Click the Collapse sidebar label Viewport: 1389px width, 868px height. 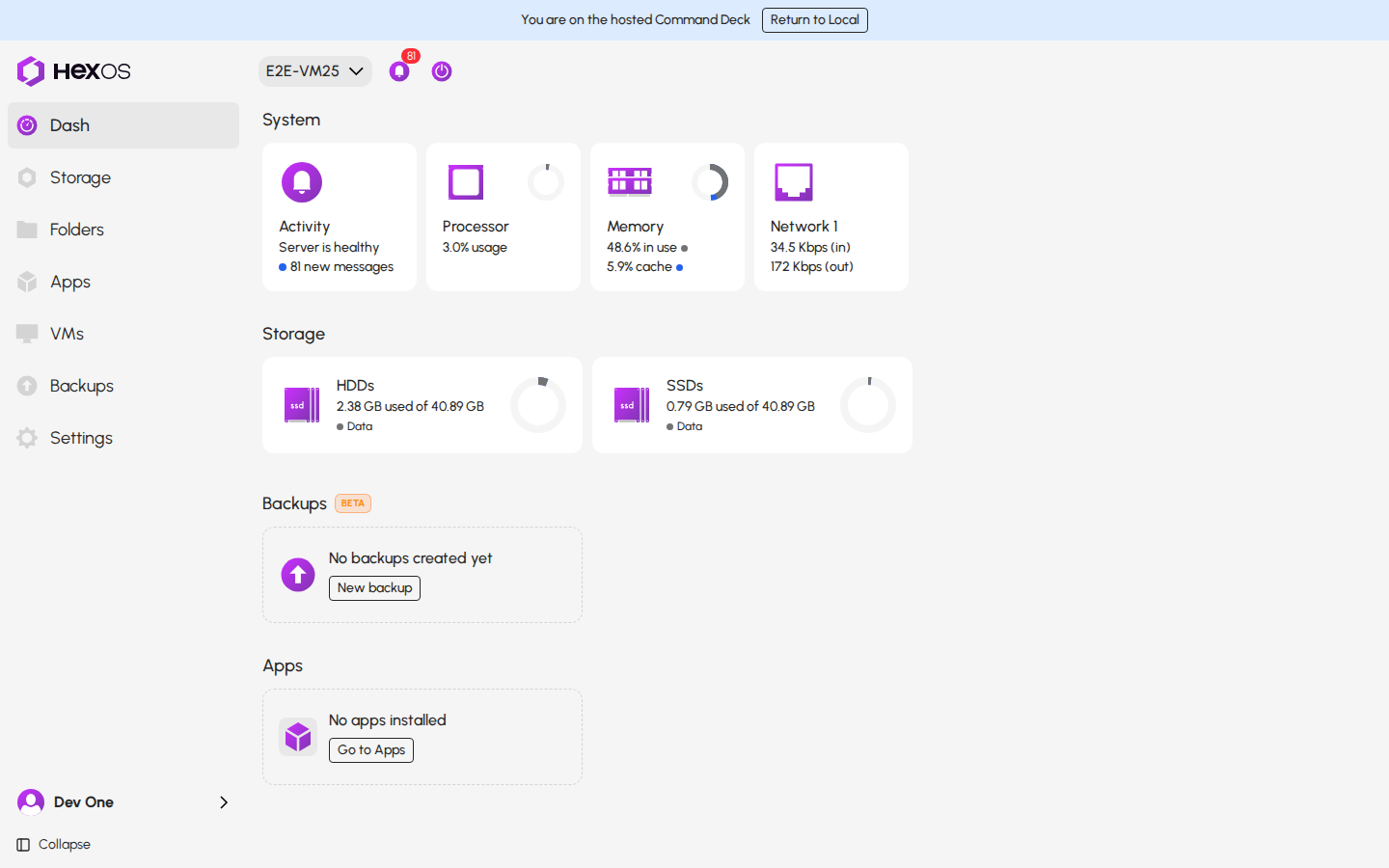click(65, 845)
